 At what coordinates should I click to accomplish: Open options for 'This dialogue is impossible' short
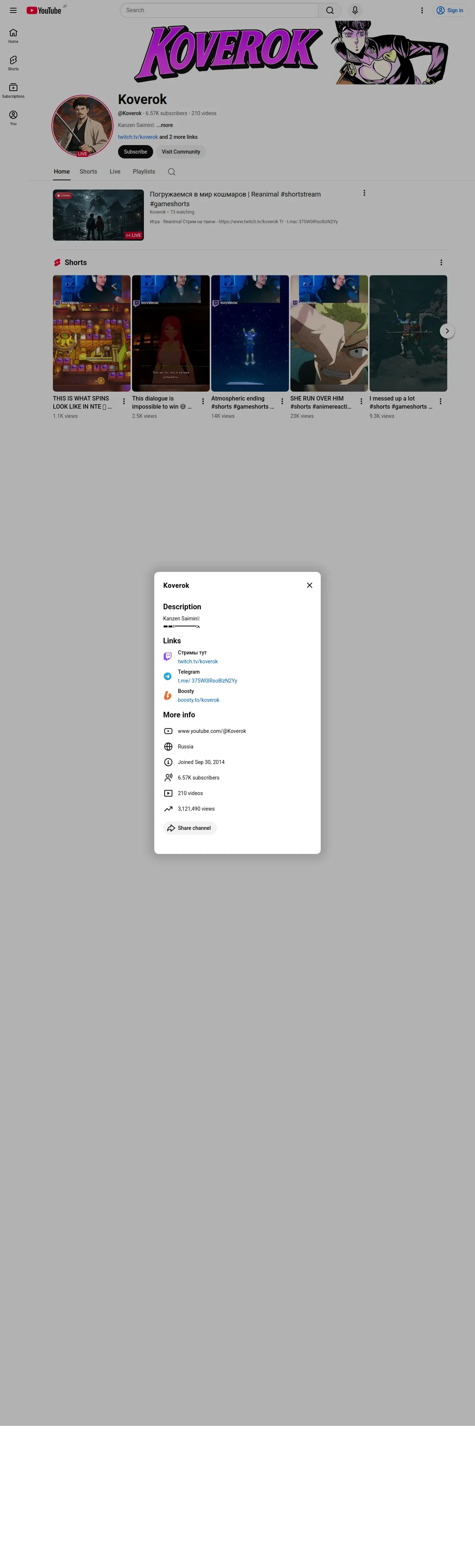point(202,402)
